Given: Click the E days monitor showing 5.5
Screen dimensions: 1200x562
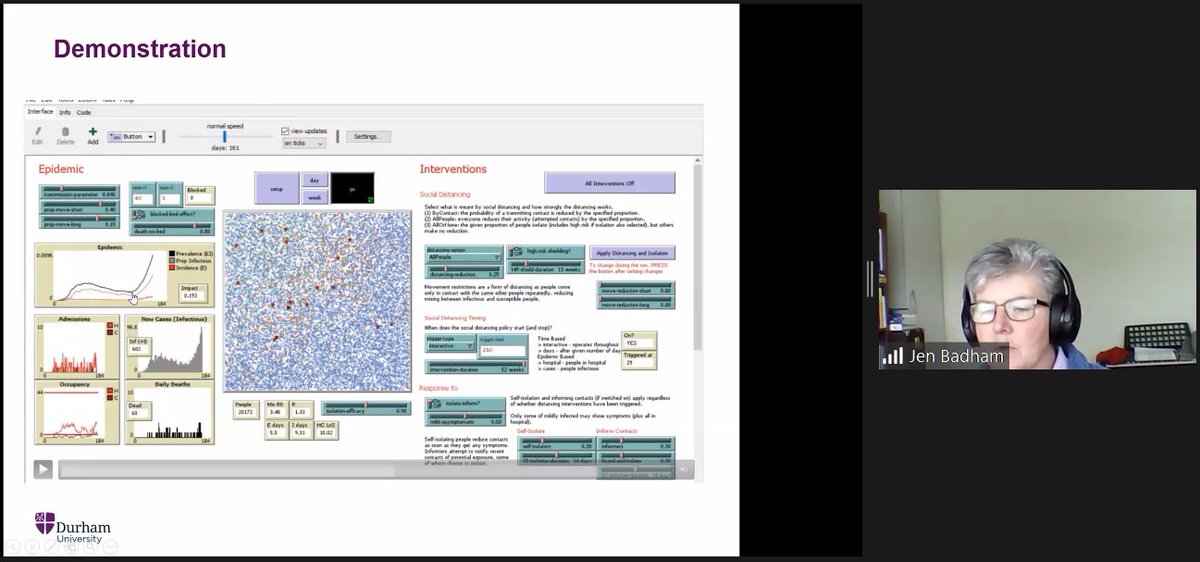Looking at the screenshot, I should coord(276,429).
